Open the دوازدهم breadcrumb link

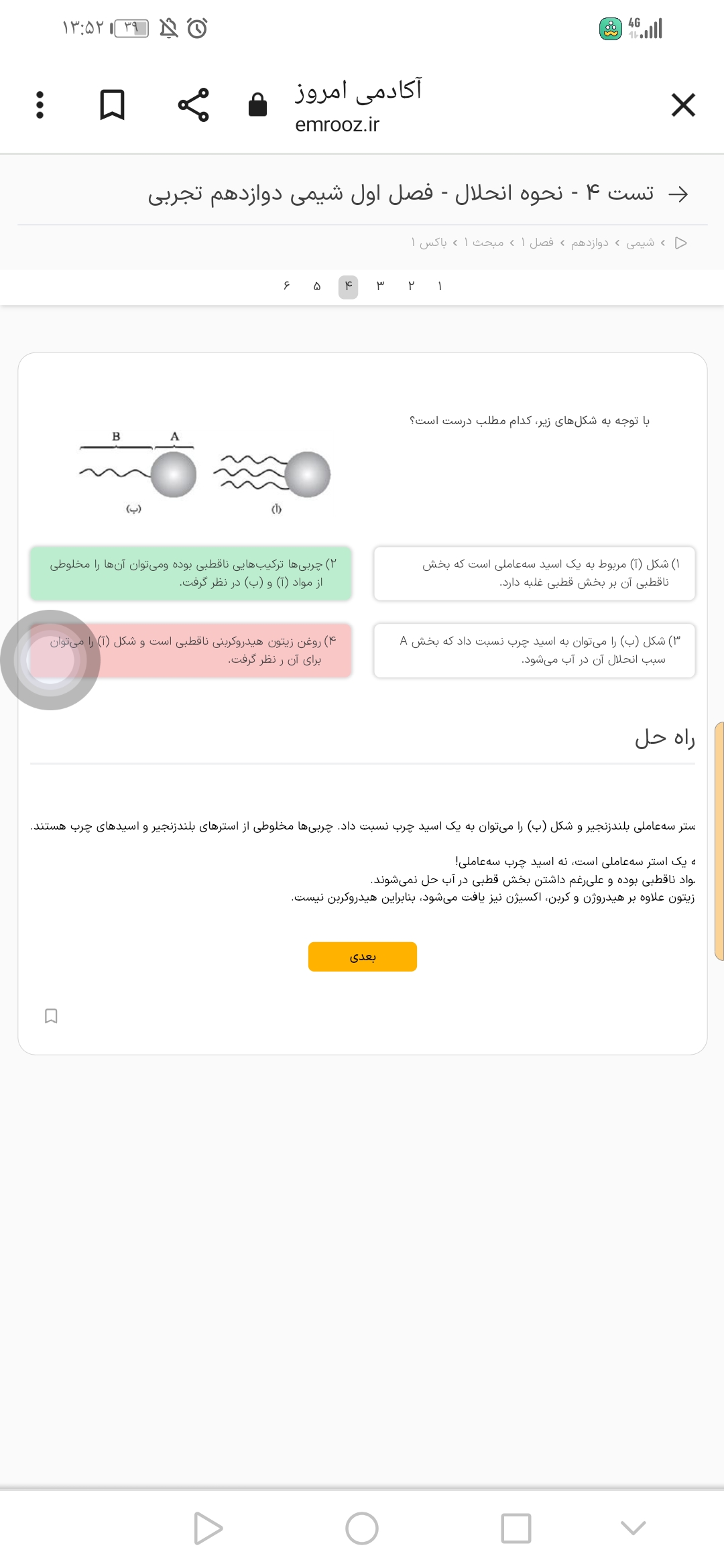590,243
